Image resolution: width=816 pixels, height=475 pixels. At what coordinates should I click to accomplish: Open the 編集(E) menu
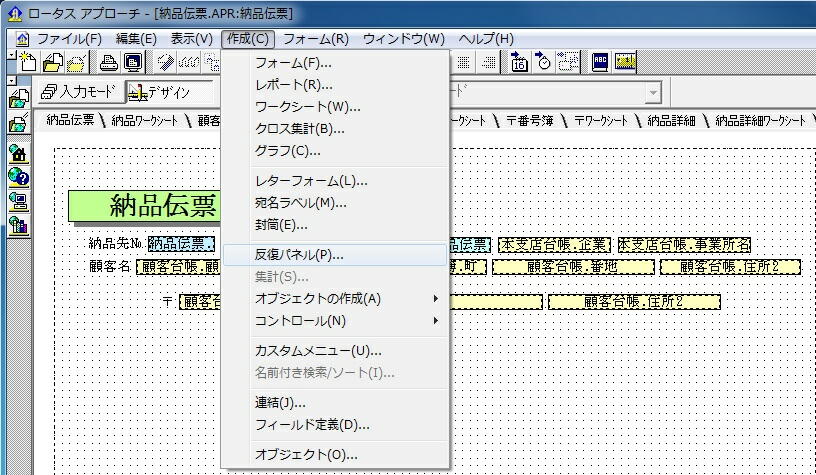(136, 39)
